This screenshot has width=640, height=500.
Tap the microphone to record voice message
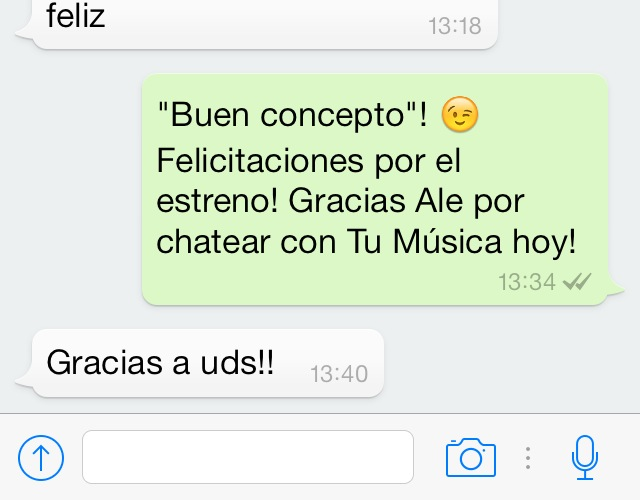584,458
